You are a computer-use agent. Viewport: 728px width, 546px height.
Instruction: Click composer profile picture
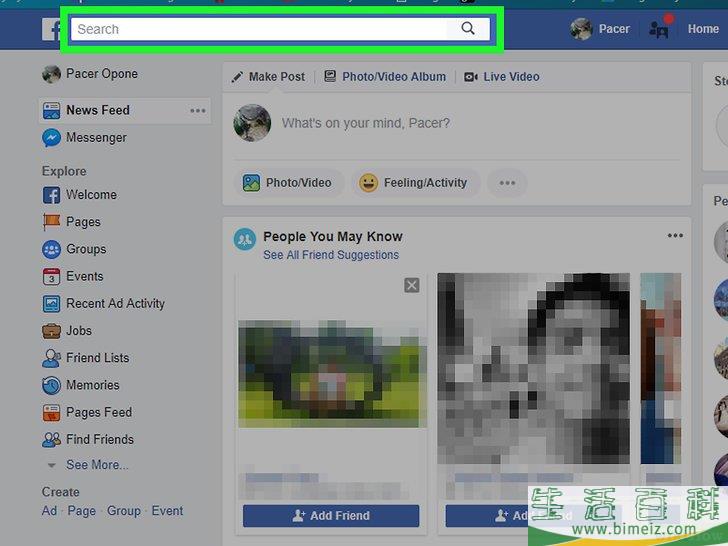coord(252,123)
